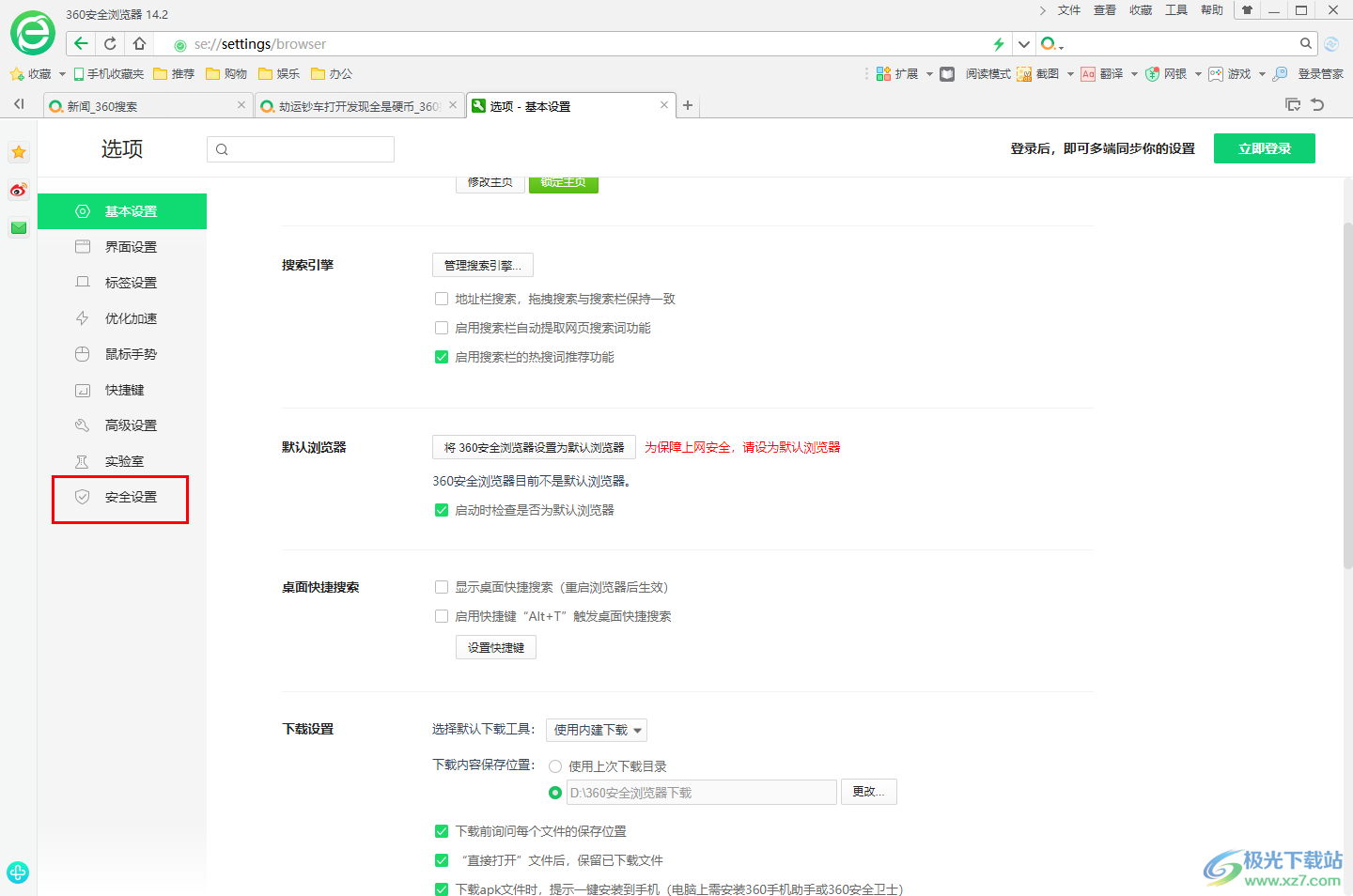Image resolution: width=1353 pixels, height=896 pixels.
Task: Click the blue sync icon beside search box
Action: (x=1331, y=43)
